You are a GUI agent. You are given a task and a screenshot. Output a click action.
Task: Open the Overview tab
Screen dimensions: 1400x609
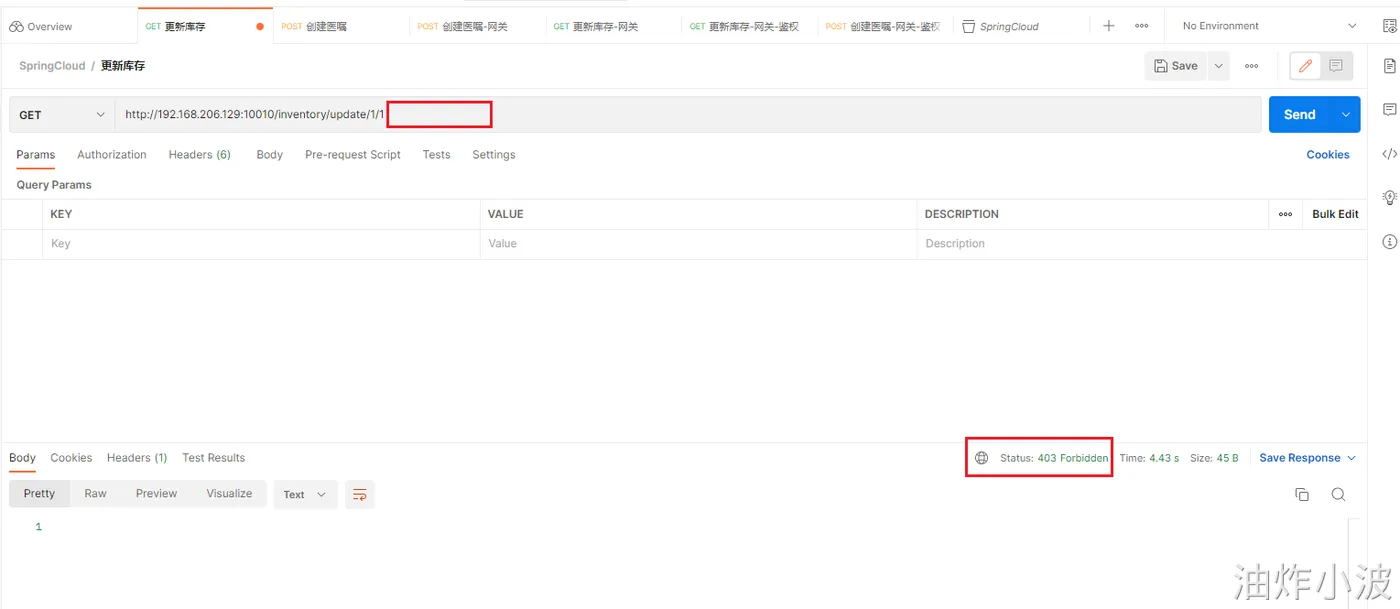[41, 27]
